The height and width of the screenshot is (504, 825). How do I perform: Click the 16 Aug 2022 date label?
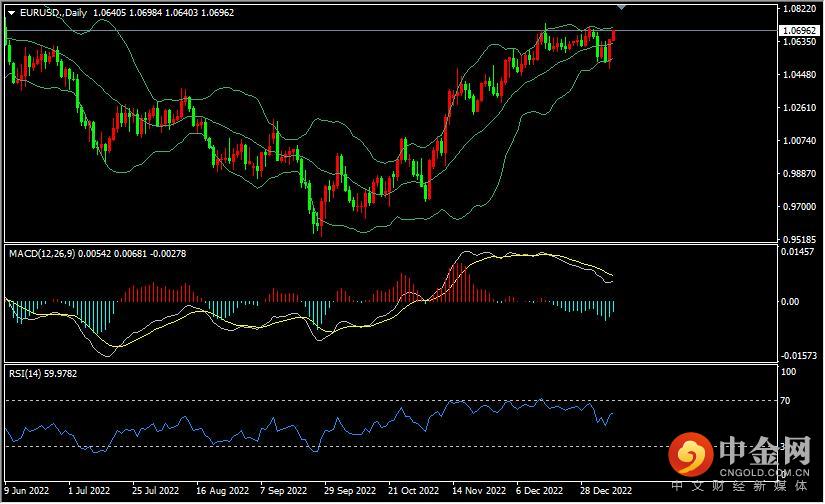point(222,491)
